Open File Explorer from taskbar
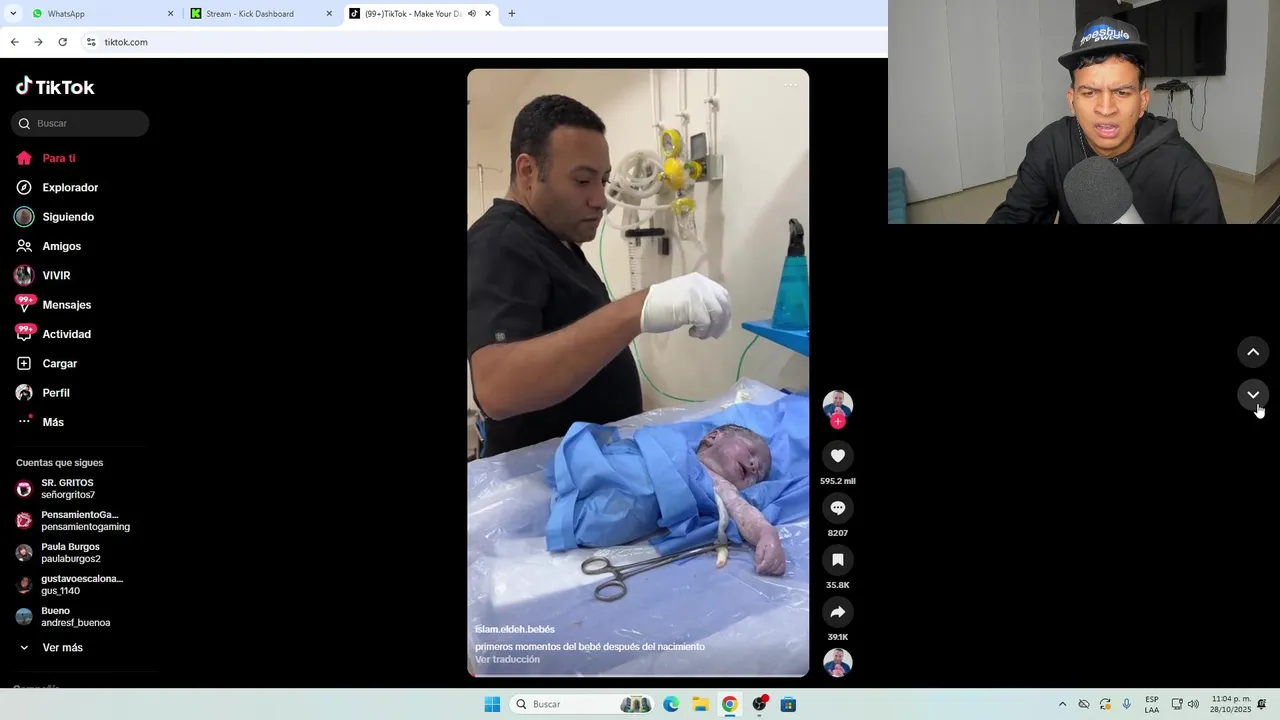The width and height of the screenshot is (1280, 720). pos(700,704)
